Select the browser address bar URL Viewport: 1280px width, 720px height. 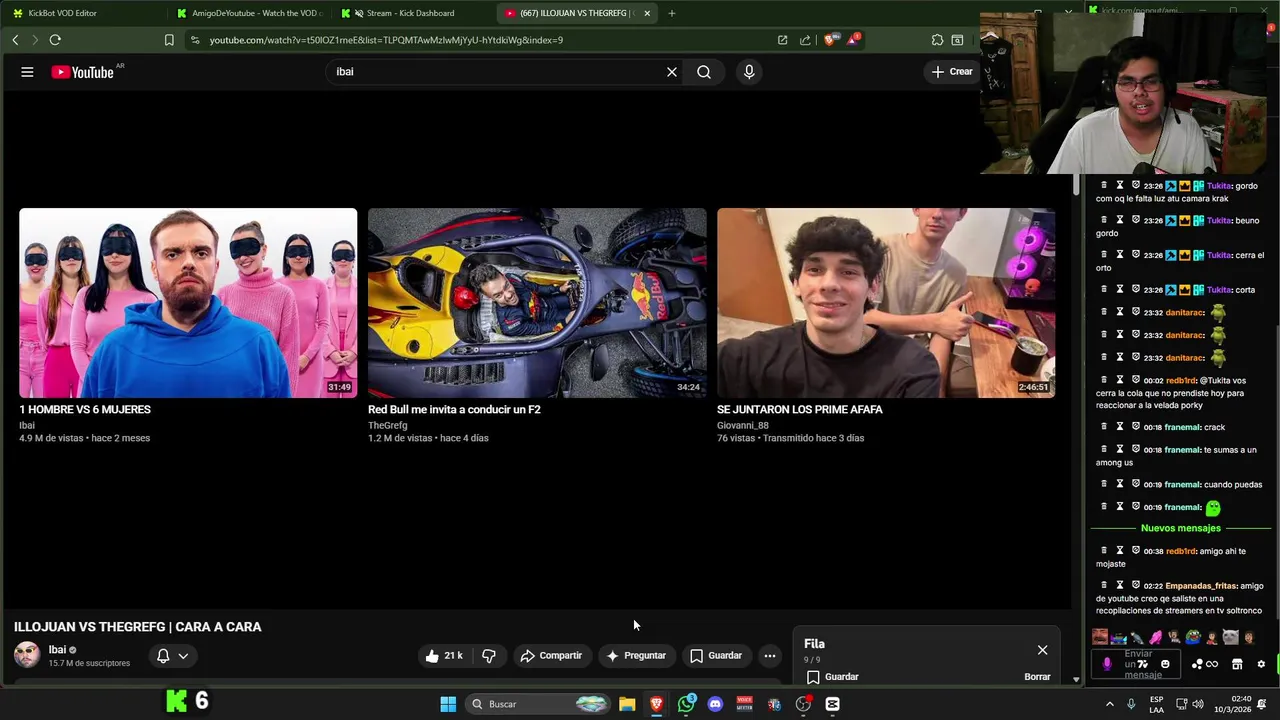386,40
